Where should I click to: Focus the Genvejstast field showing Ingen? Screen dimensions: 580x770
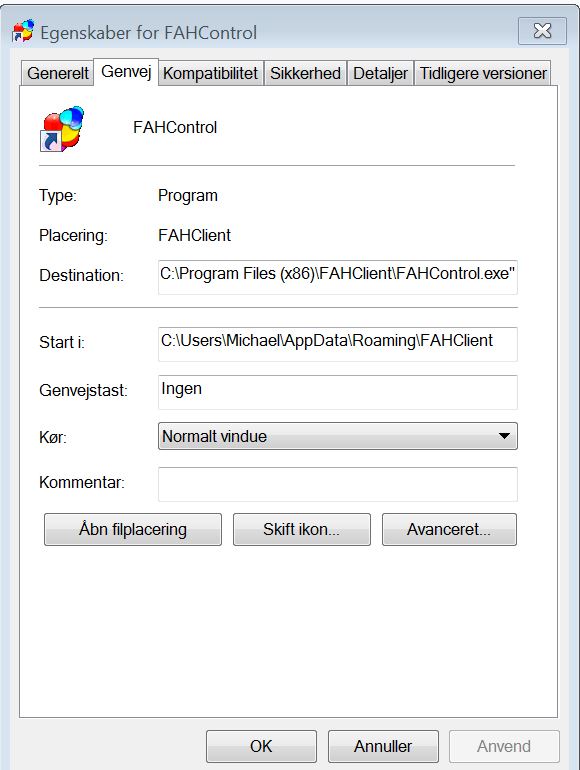tap(338, 392)
